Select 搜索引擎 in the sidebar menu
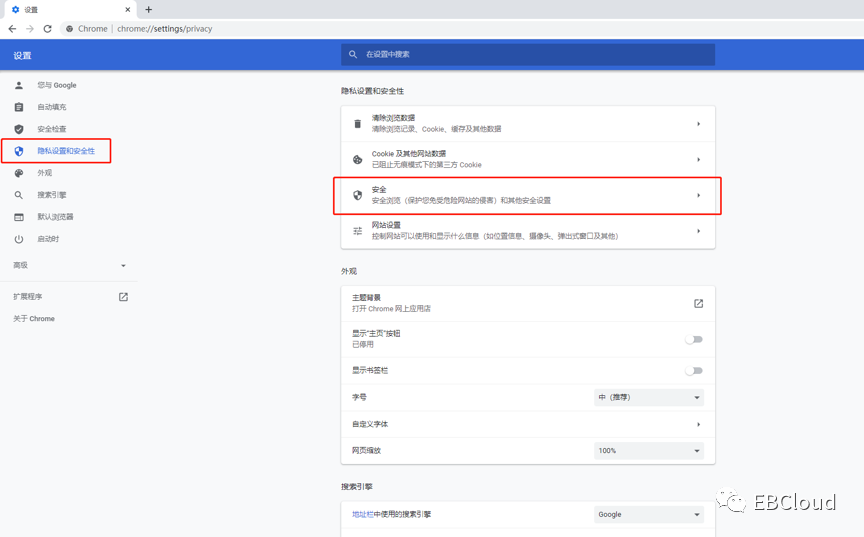 click(52, 195)
